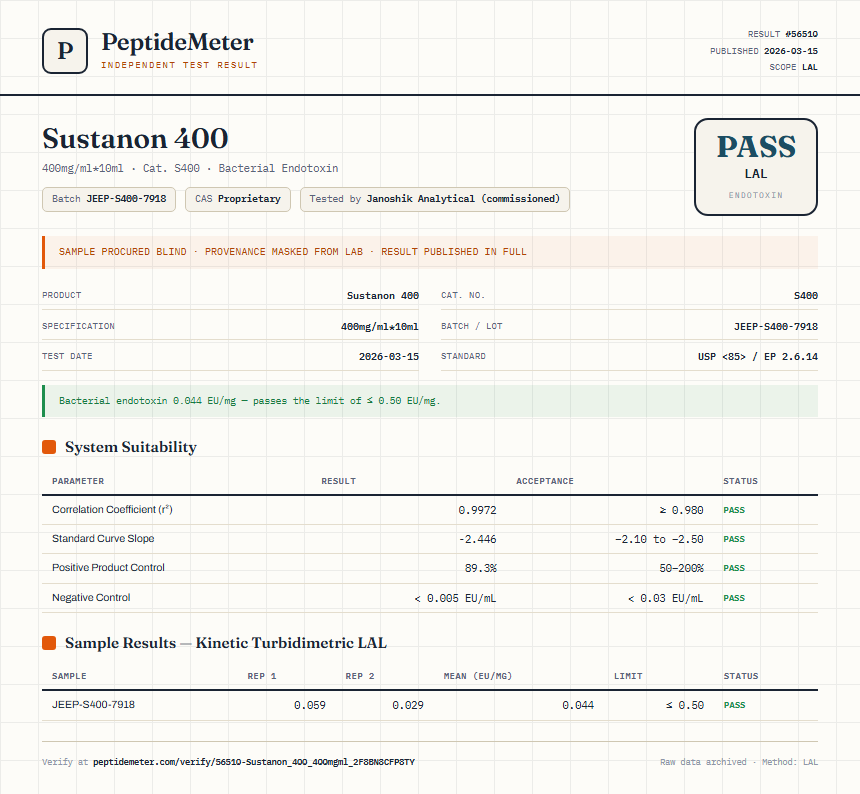The width and height of the screenshot is (860, 794).
Task: Click the 89.3% result value
Action: [x=480, y=568]
